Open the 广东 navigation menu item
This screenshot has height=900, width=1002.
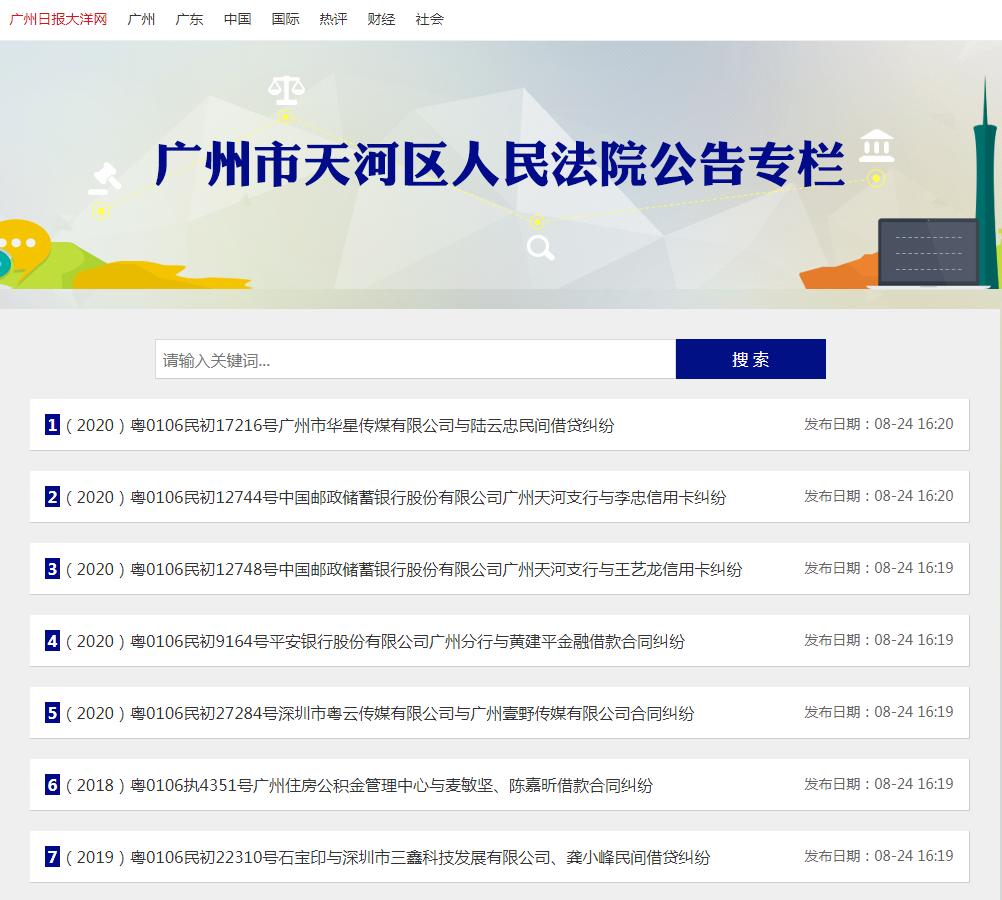[189, 19]
